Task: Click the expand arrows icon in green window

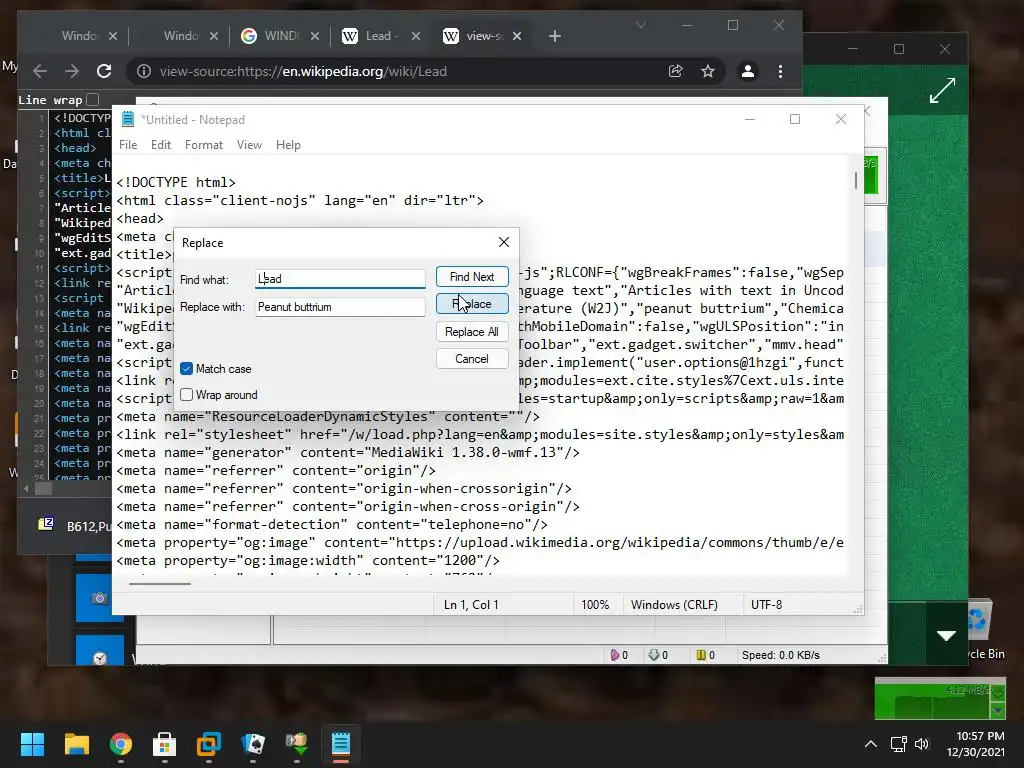Action: tap(942, 90)
